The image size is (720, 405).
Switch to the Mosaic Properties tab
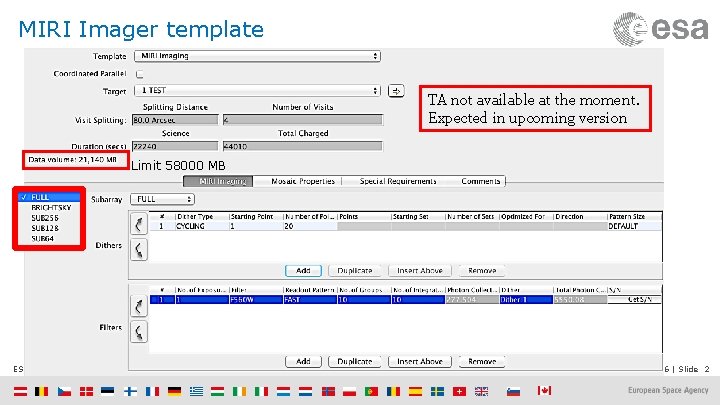pyautogui.click(x=303, y=181)
